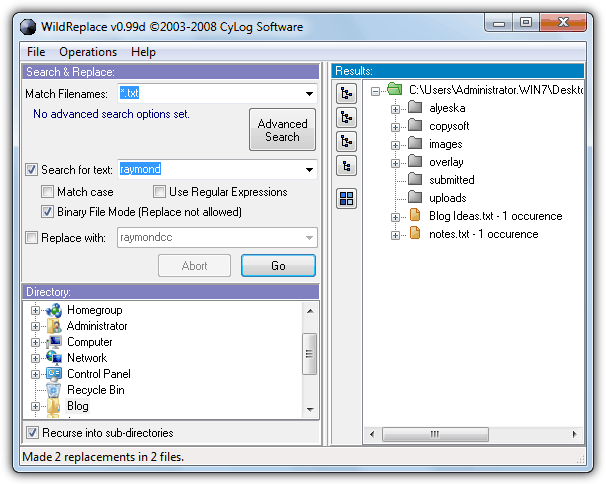Click the Directory list scroll-down arrow

point(310,409)
